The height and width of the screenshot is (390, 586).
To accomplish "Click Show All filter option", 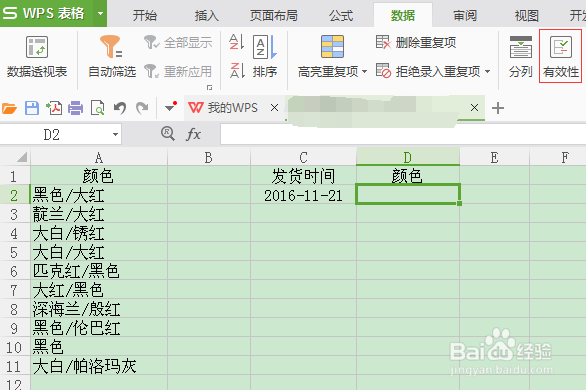I will coord(178,43).
